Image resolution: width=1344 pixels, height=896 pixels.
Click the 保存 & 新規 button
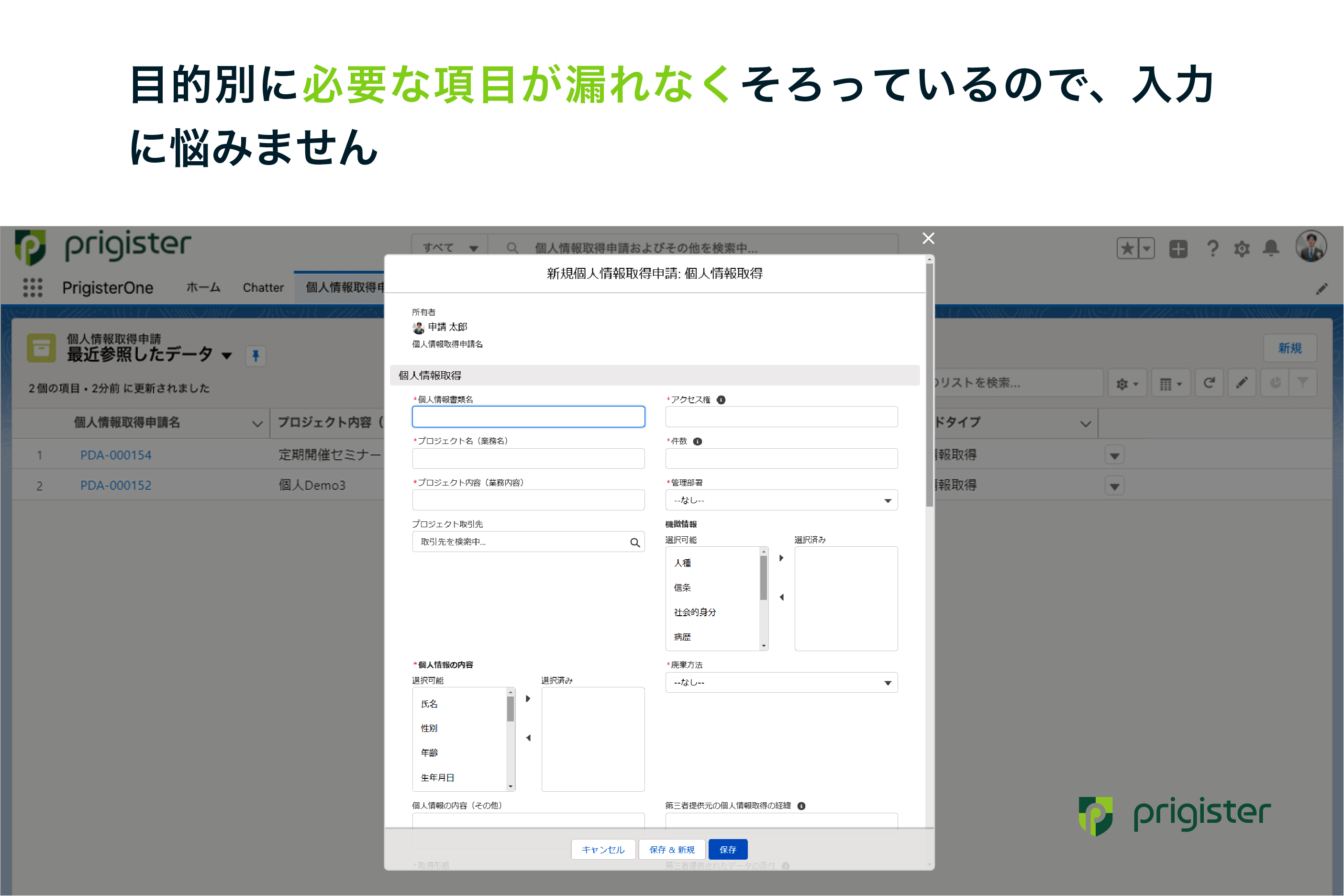[672, 850]
